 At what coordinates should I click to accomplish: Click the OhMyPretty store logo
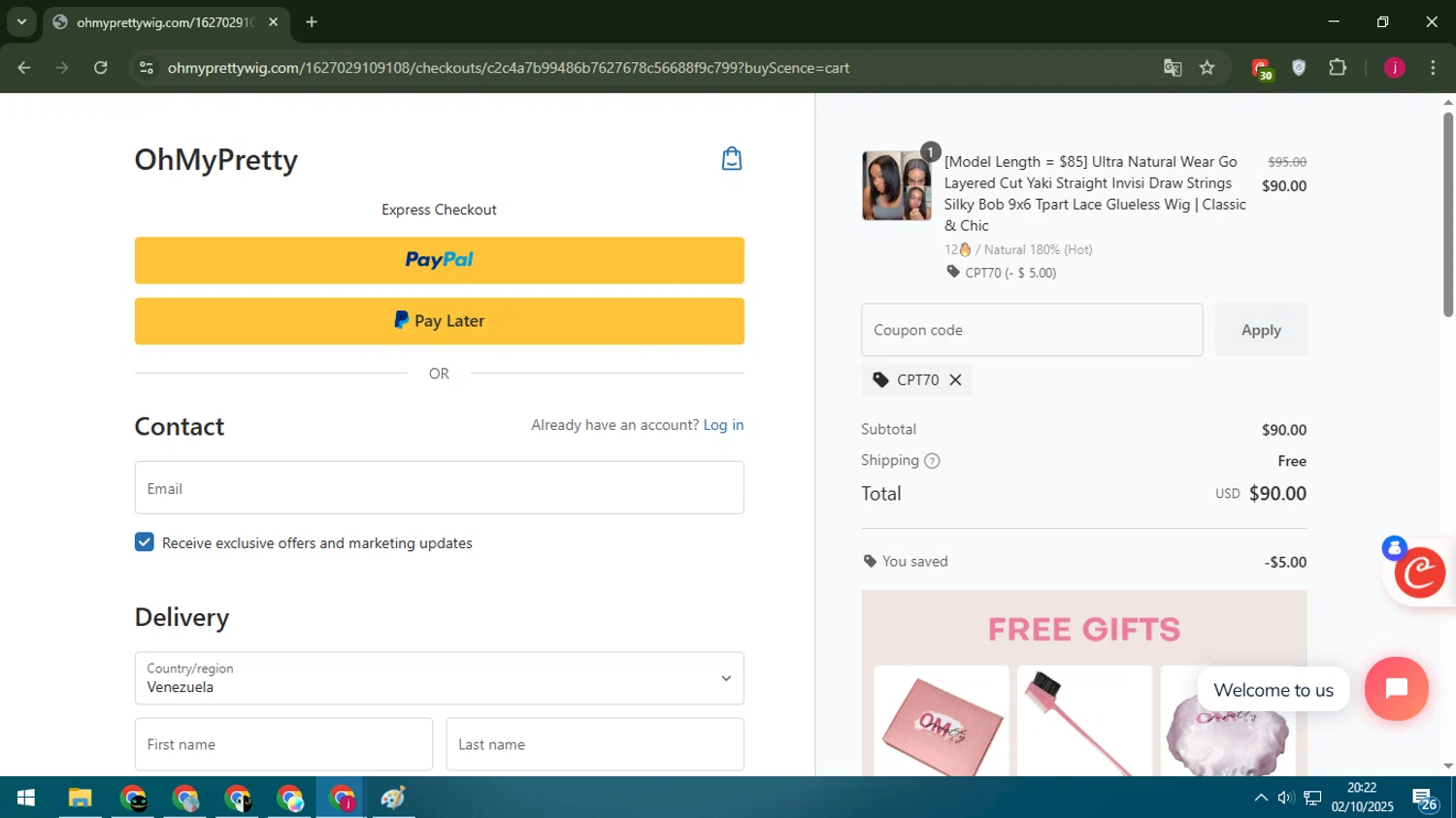click(215, 159)
